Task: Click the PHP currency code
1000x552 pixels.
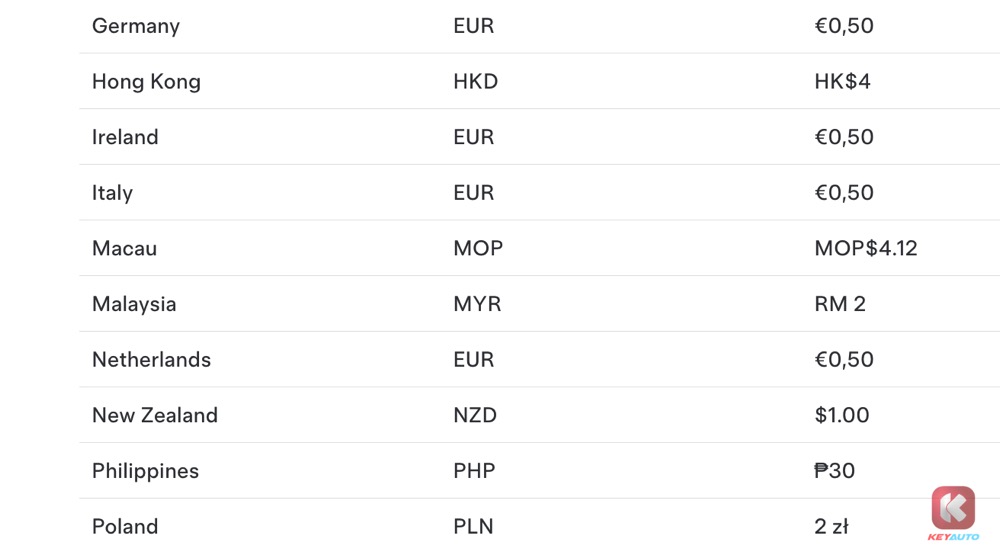Action: 474,471
